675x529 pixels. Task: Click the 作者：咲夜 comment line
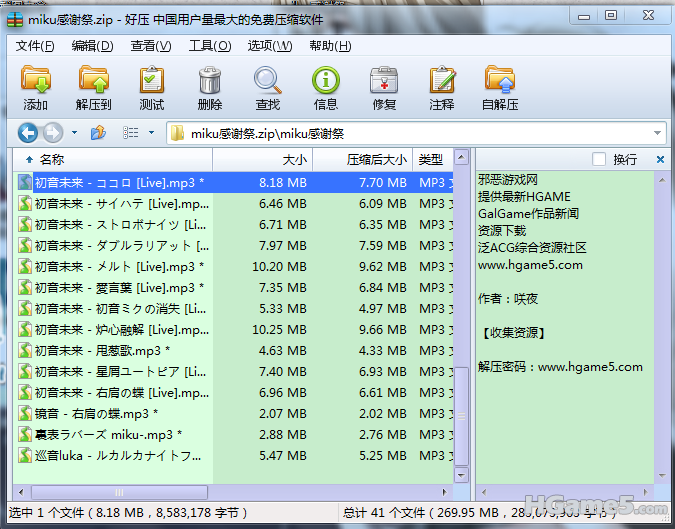[x=508, y=298]
